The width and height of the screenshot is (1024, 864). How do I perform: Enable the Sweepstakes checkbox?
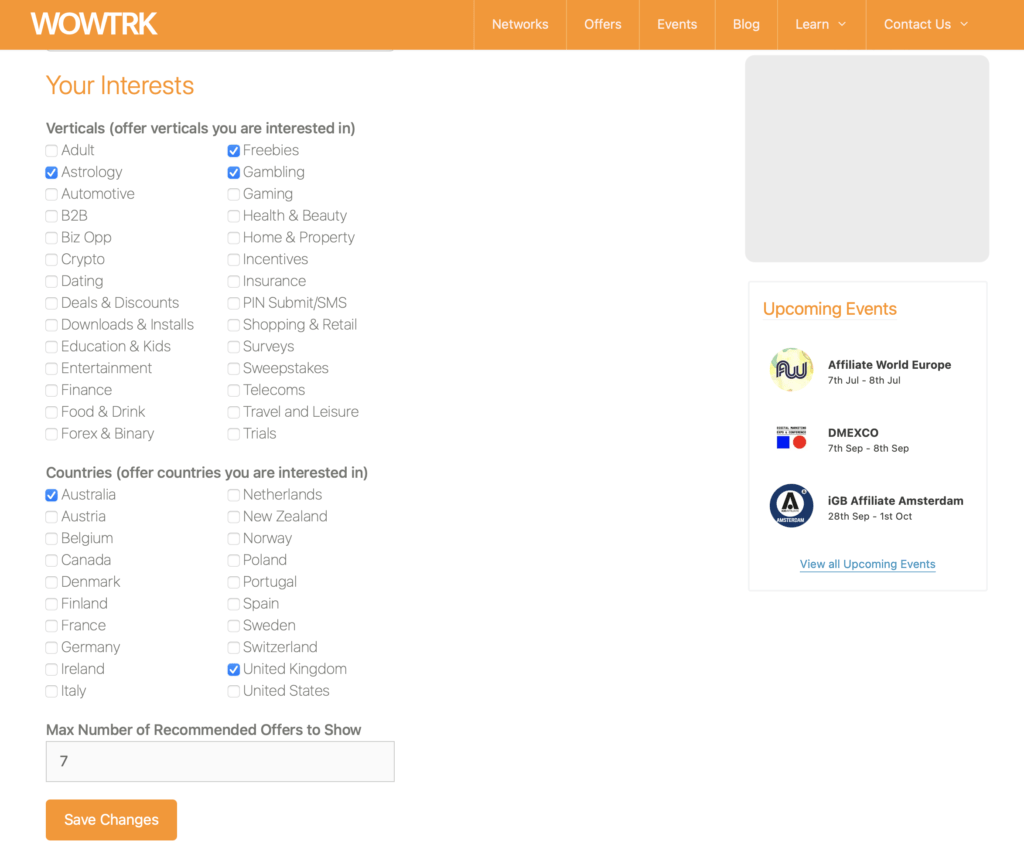click(233, 368)
